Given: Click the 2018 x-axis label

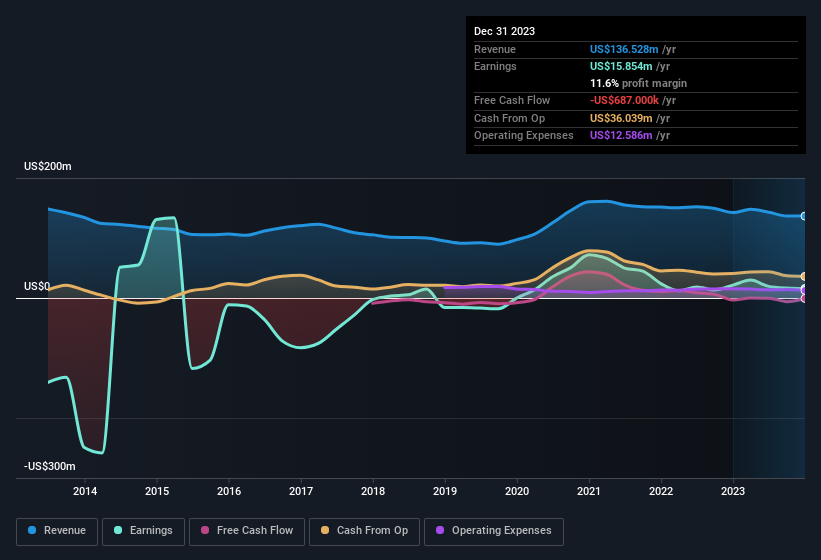Looking at the screenshot, I should pyautogui.click(x=373, y=491).
